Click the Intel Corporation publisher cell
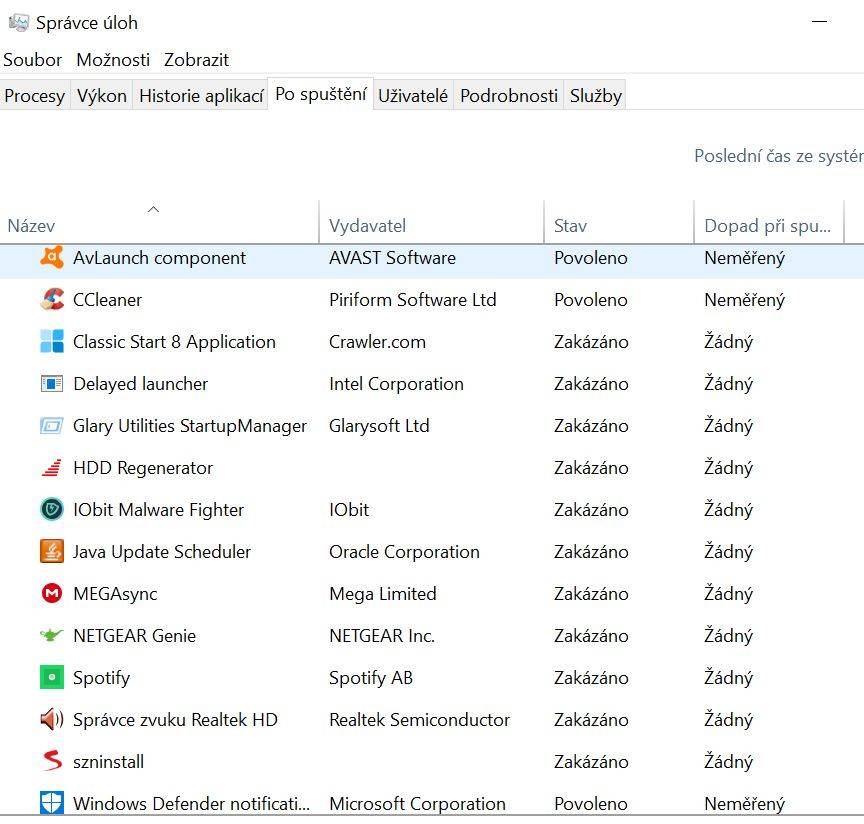 click(x=396, y=384)
